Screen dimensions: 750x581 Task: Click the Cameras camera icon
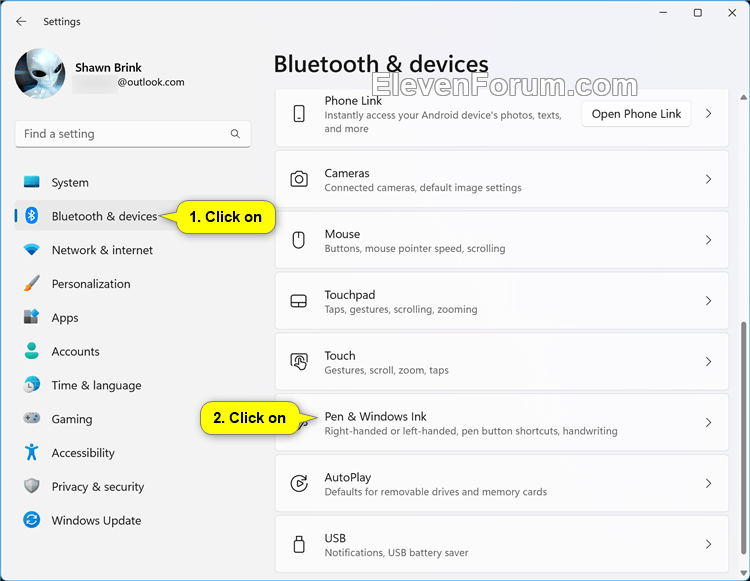pyautogui.click(x=299, y=179)
